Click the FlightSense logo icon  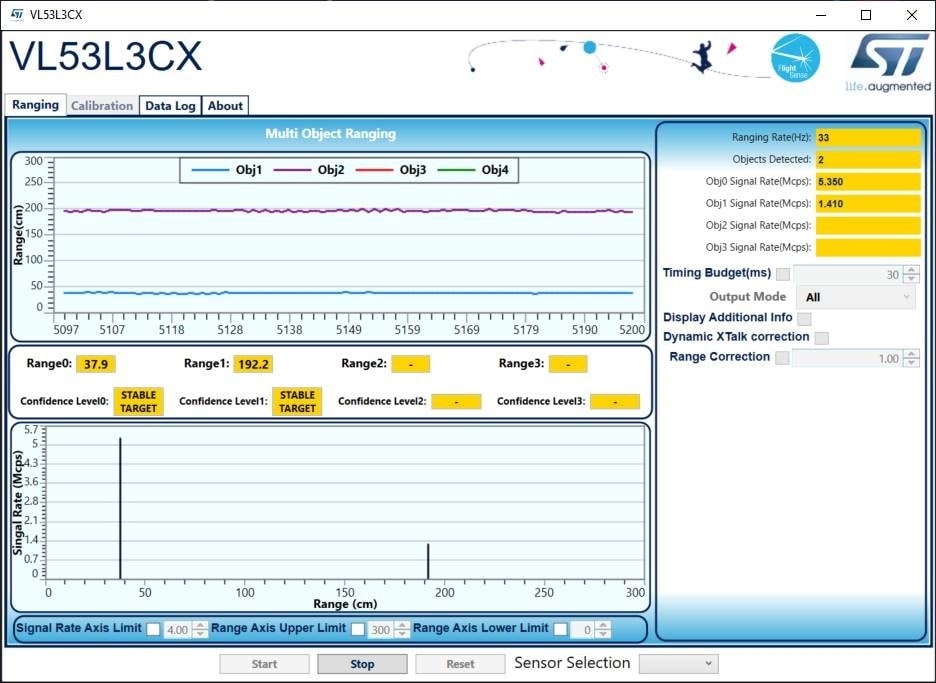(x=796, y=60)
